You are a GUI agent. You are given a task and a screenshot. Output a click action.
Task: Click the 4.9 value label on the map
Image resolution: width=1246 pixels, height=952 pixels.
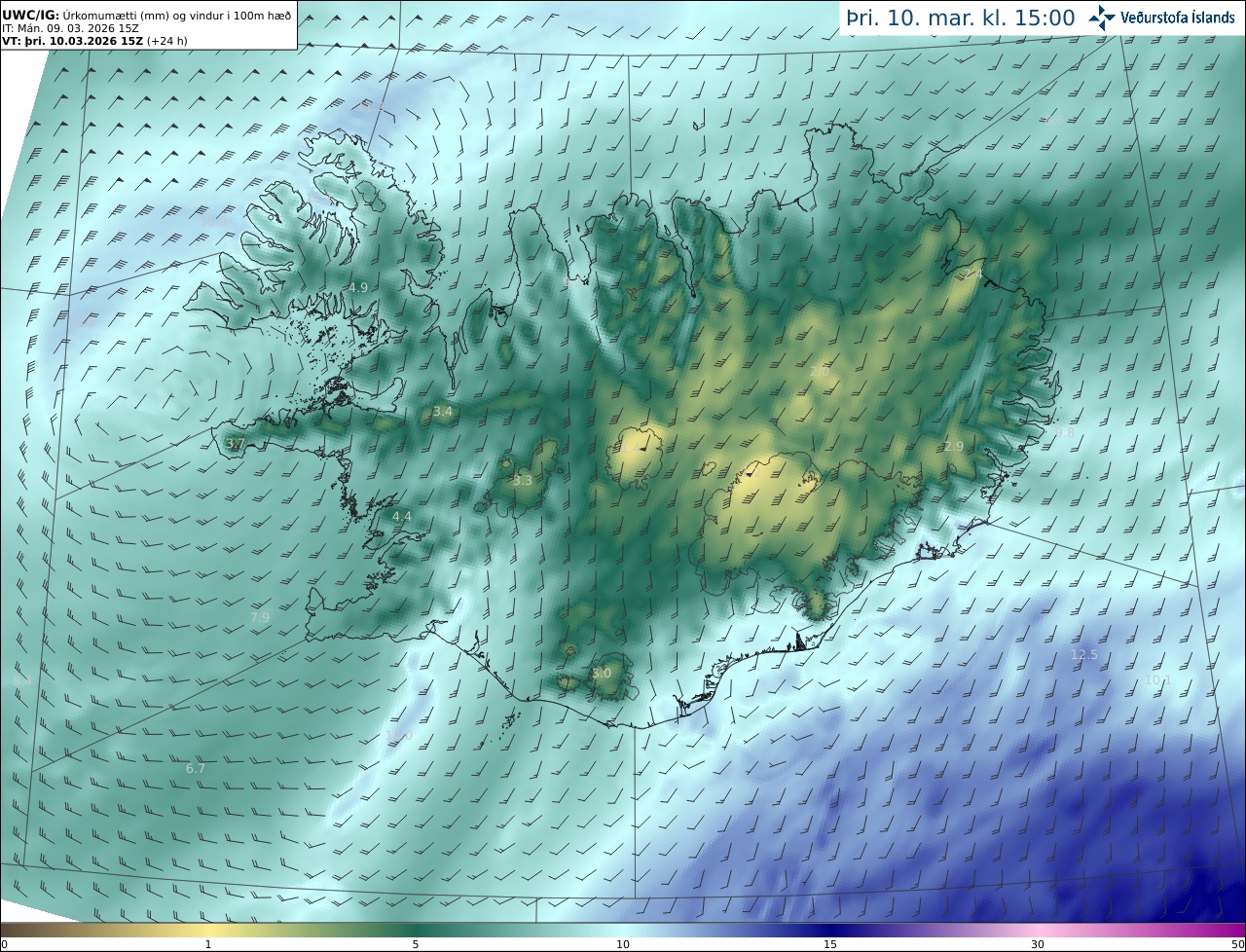pos(358,287)
